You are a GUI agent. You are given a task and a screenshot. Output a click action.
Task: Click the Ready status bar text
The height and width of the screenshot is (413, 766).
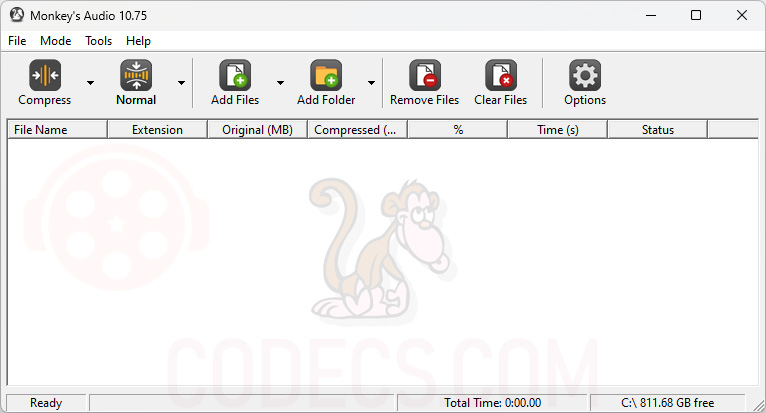coord(46,403)
